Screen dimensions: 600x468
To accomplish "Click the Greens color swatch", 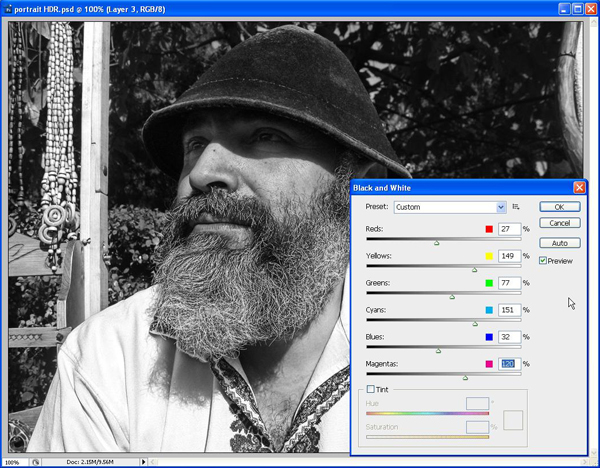I will (489, 283).
